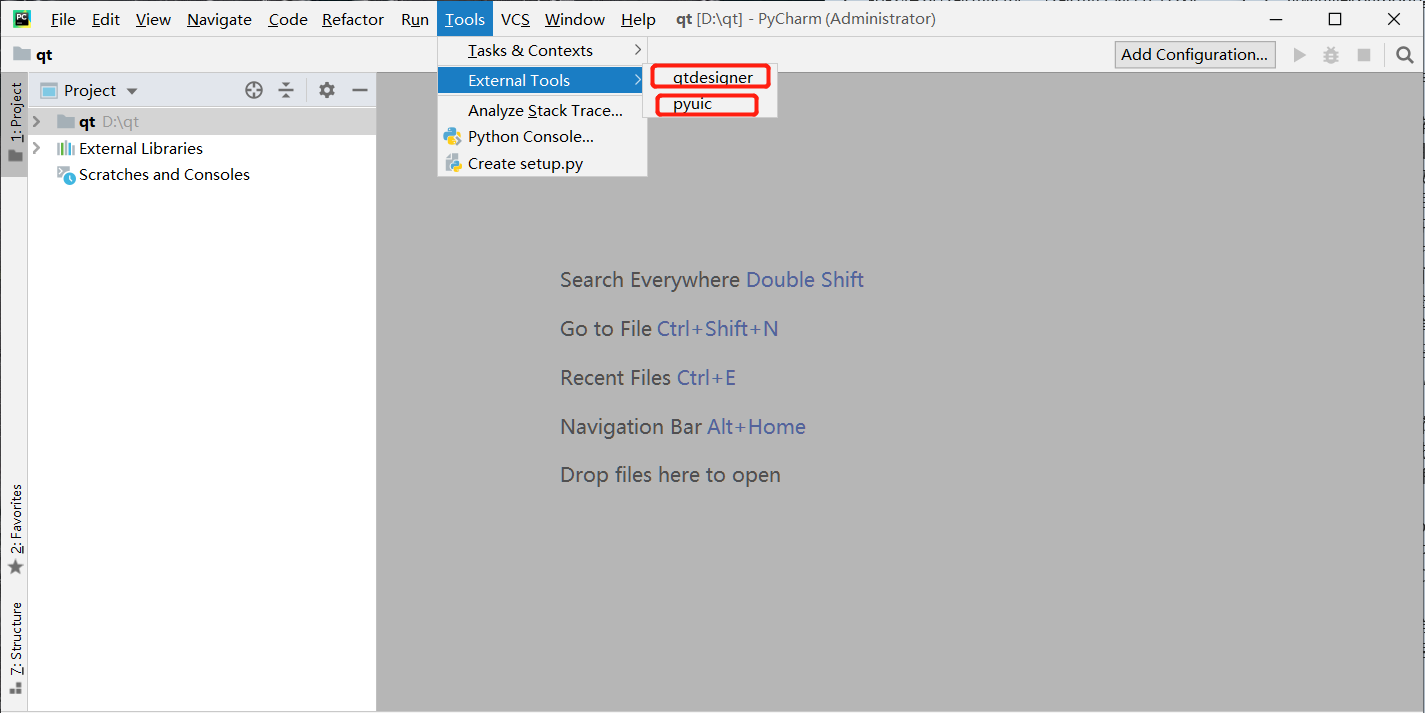Viewport: 1425px width, 713px height.
Task: Expand External Tools submenu arrow
Action: [637, 80]
